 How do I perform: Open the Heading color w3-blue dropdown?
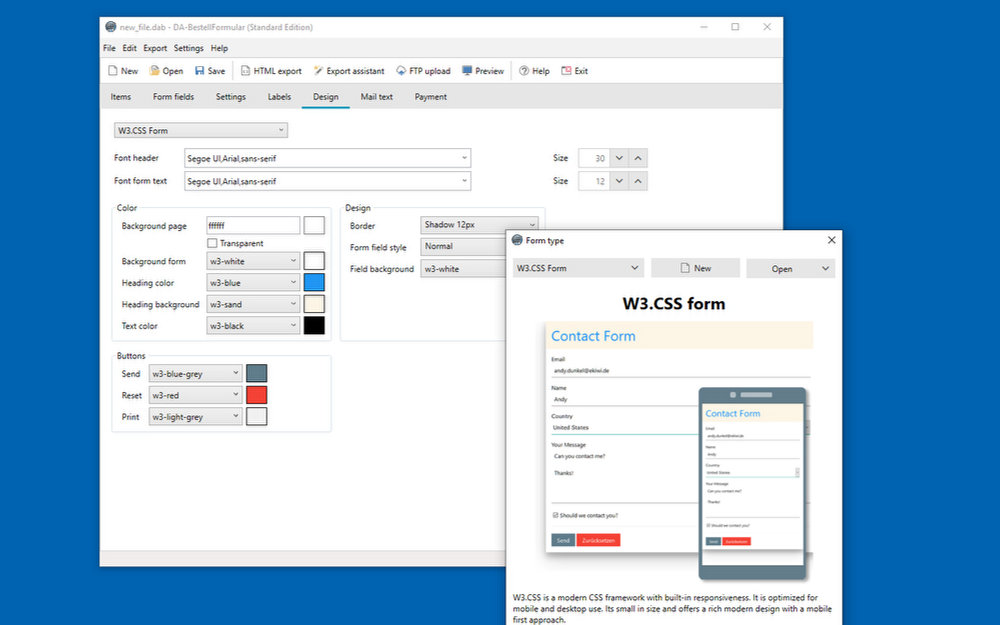(x=253, y=283)
